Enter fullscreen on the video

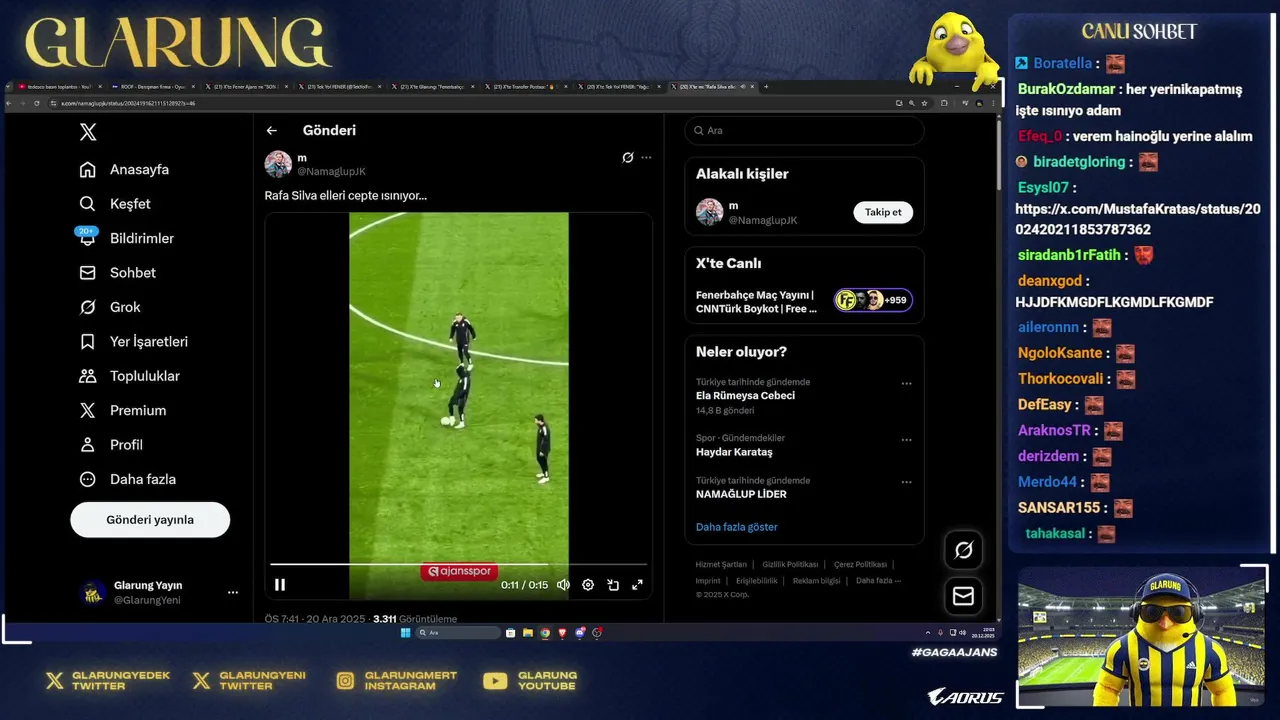click(637, 585)
